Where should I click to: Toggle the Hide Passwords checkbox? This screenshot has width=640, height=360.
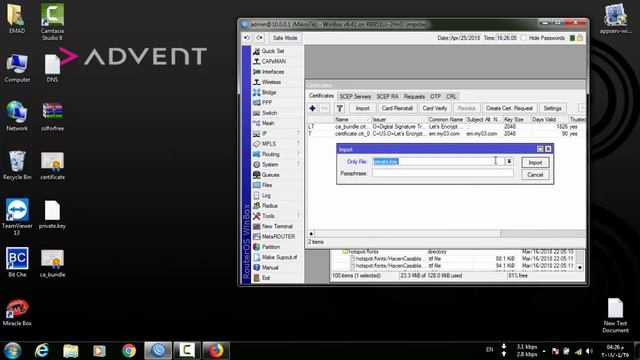523,38
